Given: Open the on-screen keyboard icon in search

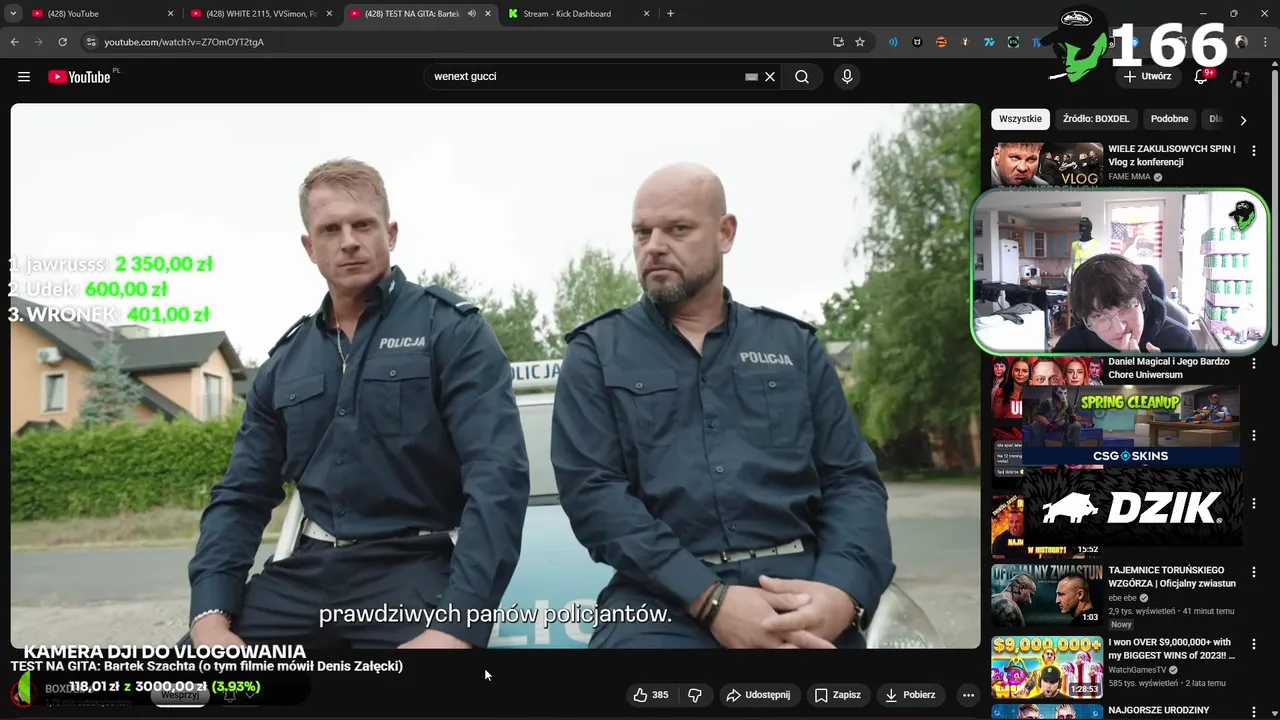Looking at the screenshot, I should [752, 77].
